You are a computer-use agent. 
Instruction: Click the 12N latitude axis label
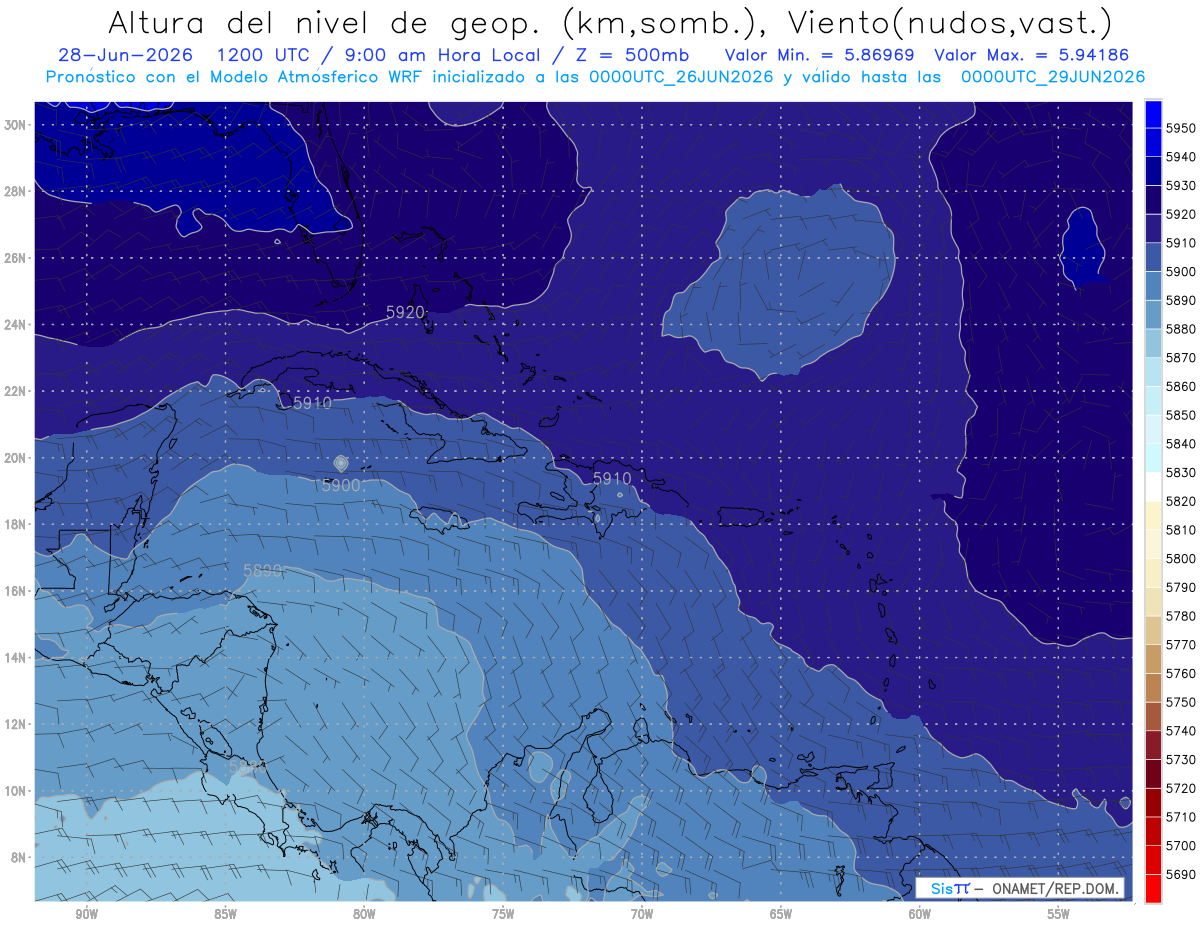click(15, 724)
